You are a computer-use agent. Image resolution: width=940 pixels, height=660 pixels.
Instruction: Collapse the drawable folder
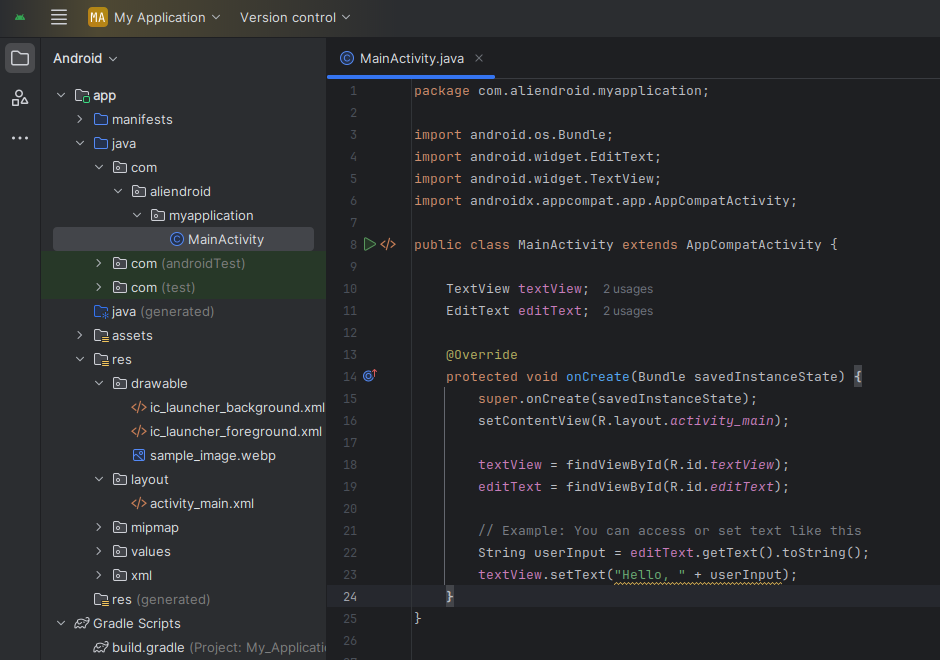tap(99, 383)
